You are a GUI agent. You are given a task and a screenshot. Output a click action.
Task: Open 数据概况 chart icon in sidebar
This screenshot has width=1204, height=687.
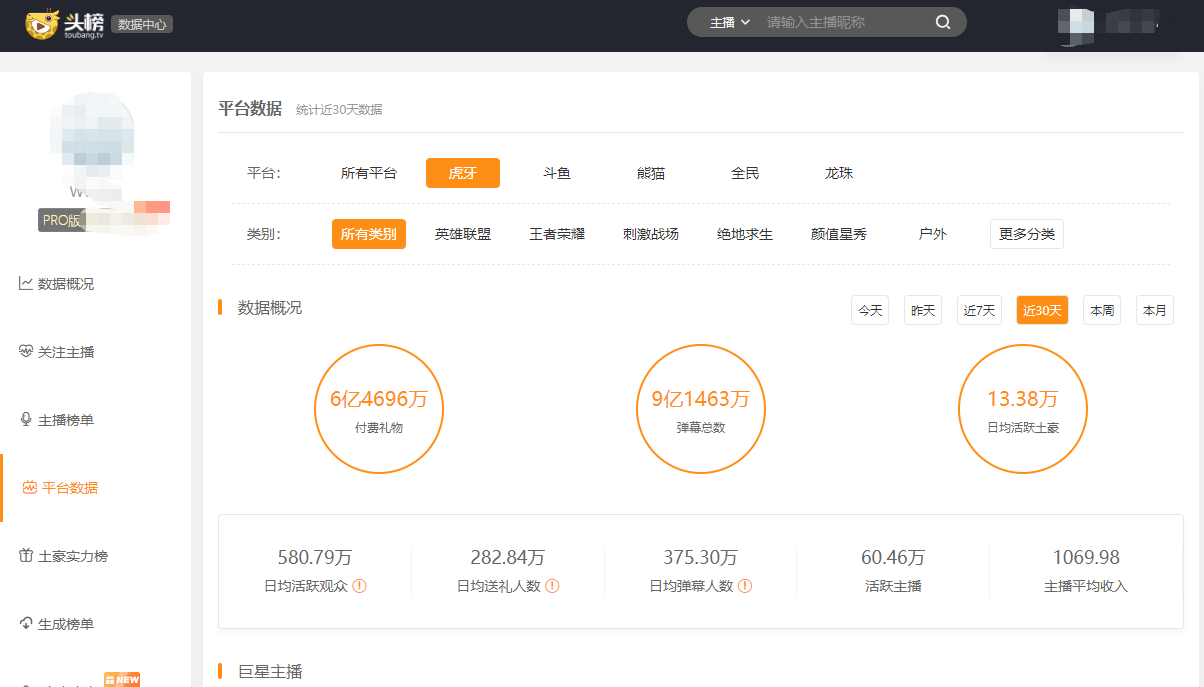(x=26, y=283)
